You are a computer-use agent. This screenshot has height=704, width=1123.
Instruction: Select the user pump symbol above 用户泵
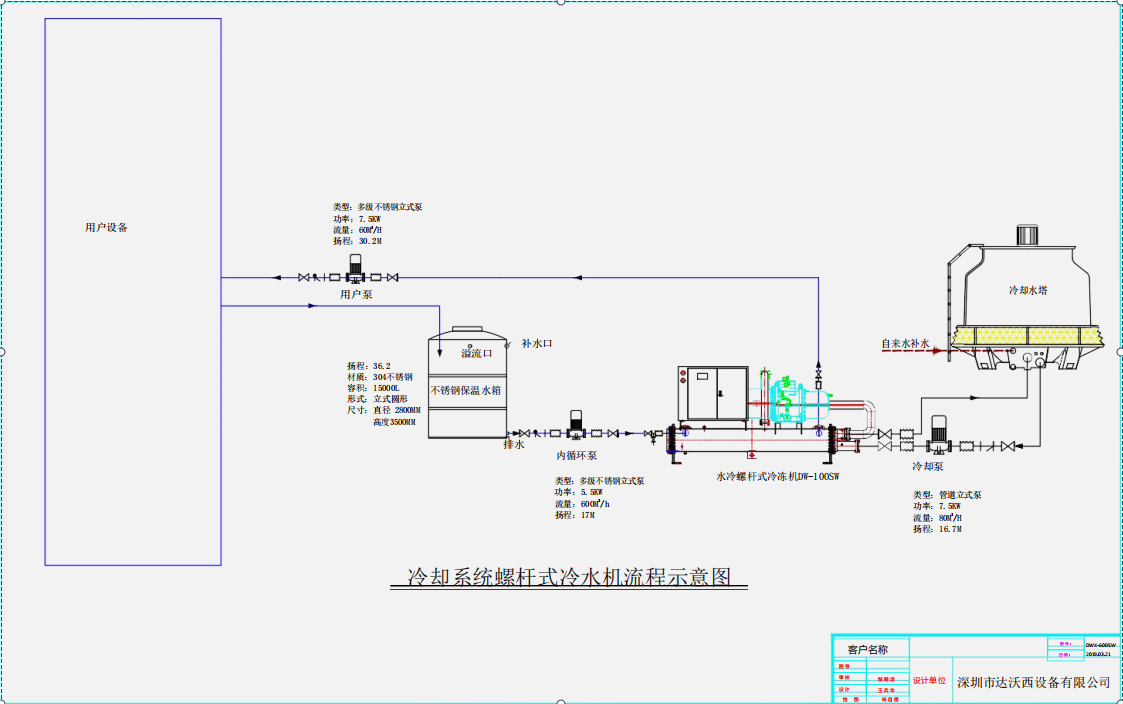click(355, 269)
